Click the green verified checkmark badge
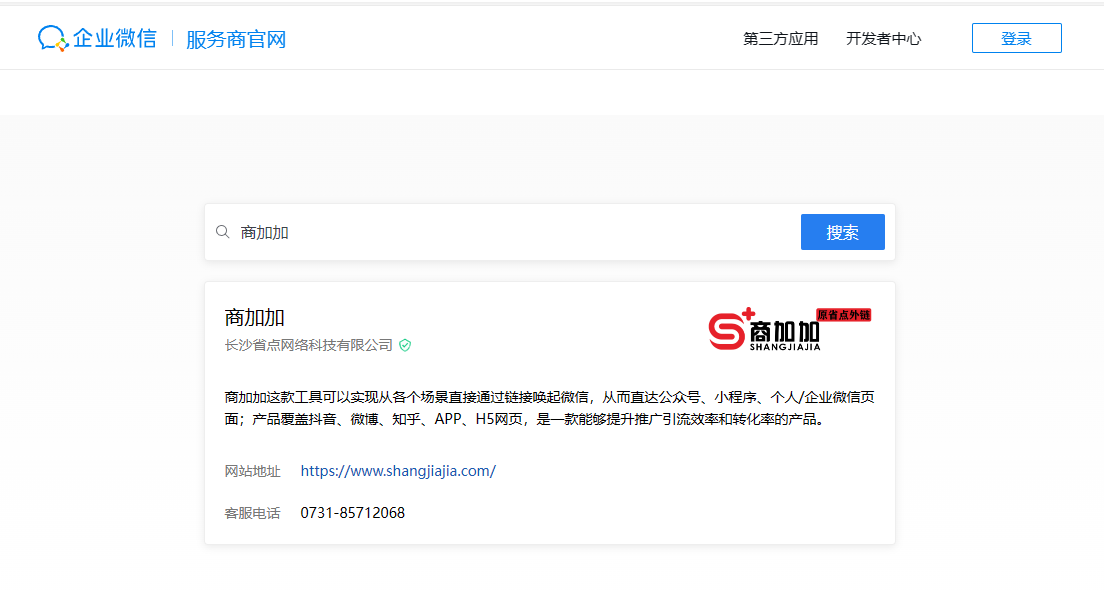1104x591 pixels. pos(404,345)
